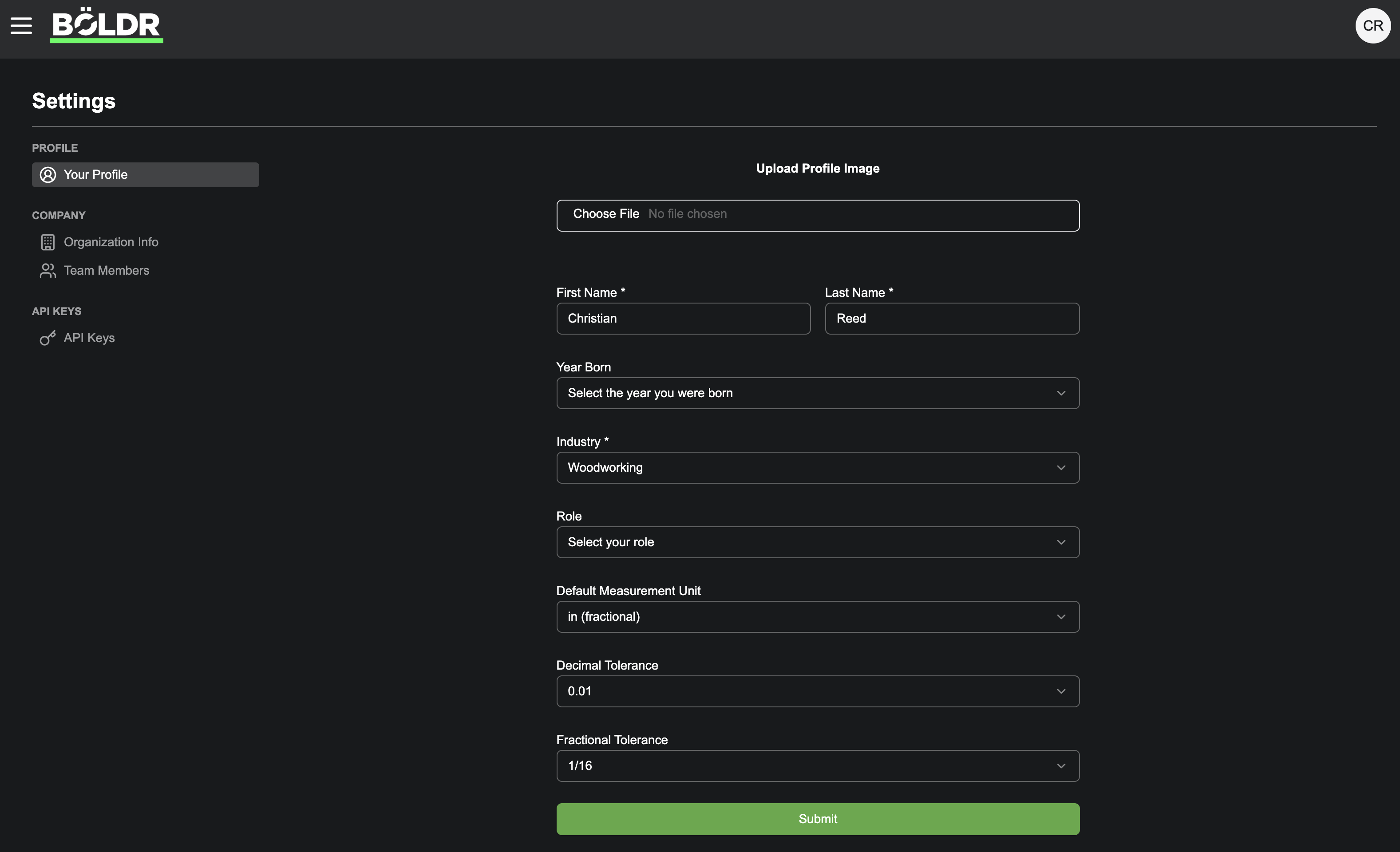
Task: Click the Default Measurement Unit label
Action: [x=629, y=591]
